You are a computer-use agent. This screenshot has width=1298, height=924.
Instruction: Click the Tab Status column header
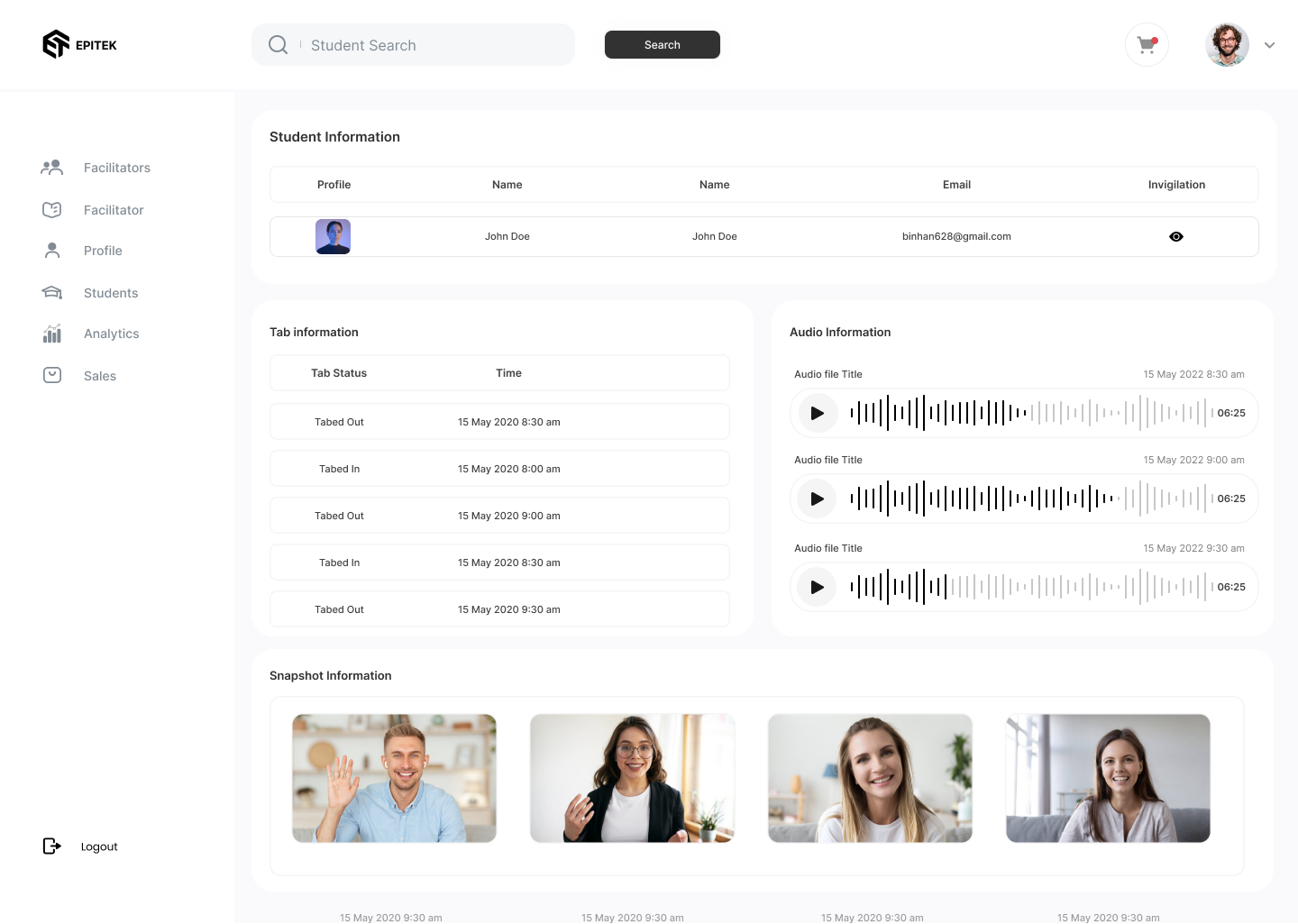click(339, 373)
